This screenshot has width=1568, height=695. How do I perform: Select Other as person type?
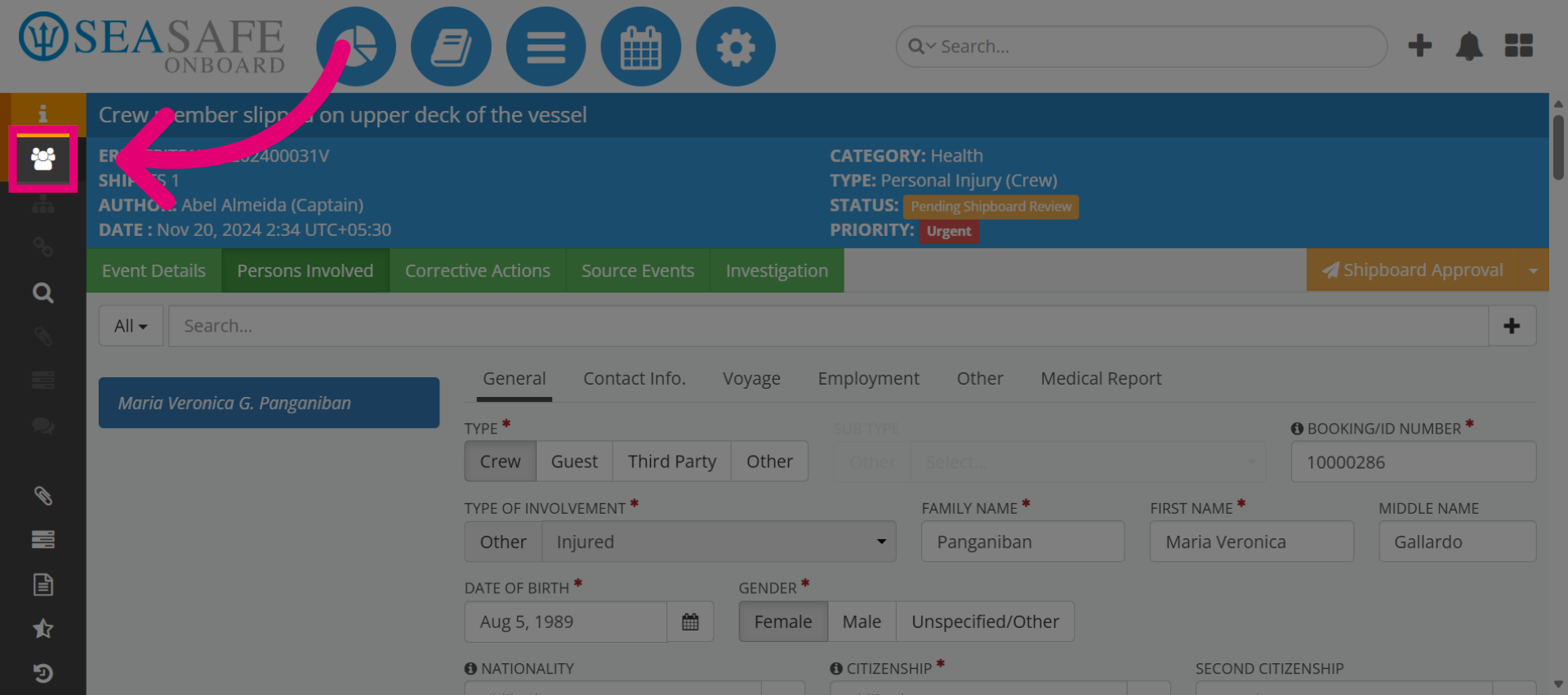click(x=769, y=461)
